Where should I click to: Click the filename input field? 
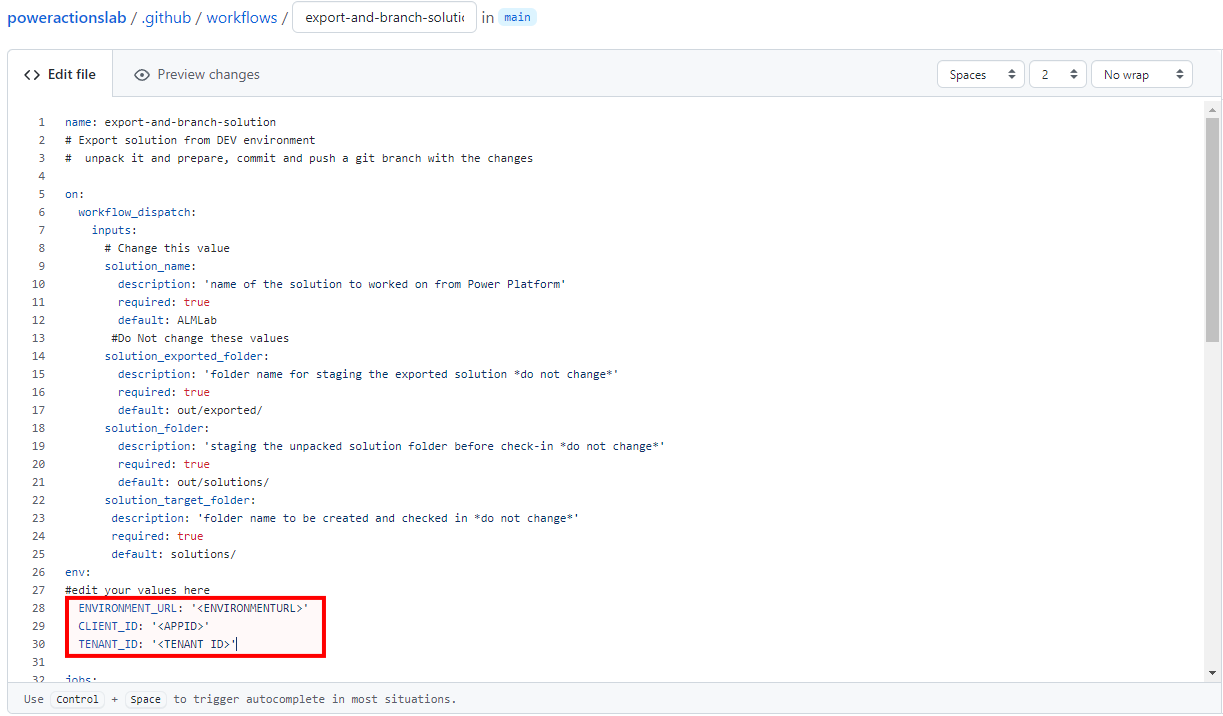[384, 17]
